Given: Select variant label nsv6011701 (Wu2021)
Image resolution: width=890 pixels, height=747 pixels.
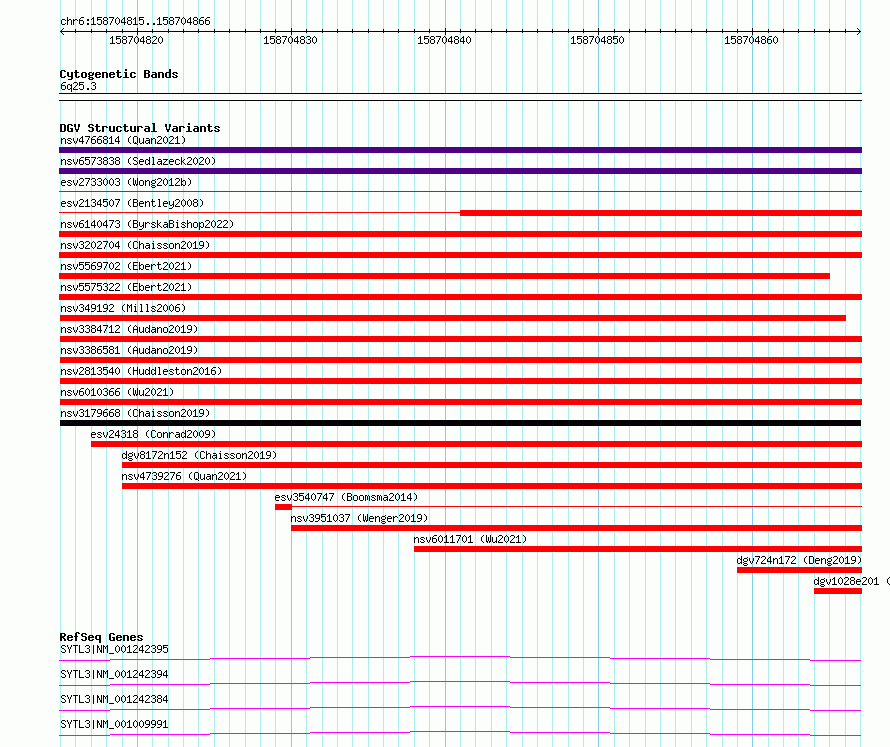Looking at the screenshot, I should [470, 539].
